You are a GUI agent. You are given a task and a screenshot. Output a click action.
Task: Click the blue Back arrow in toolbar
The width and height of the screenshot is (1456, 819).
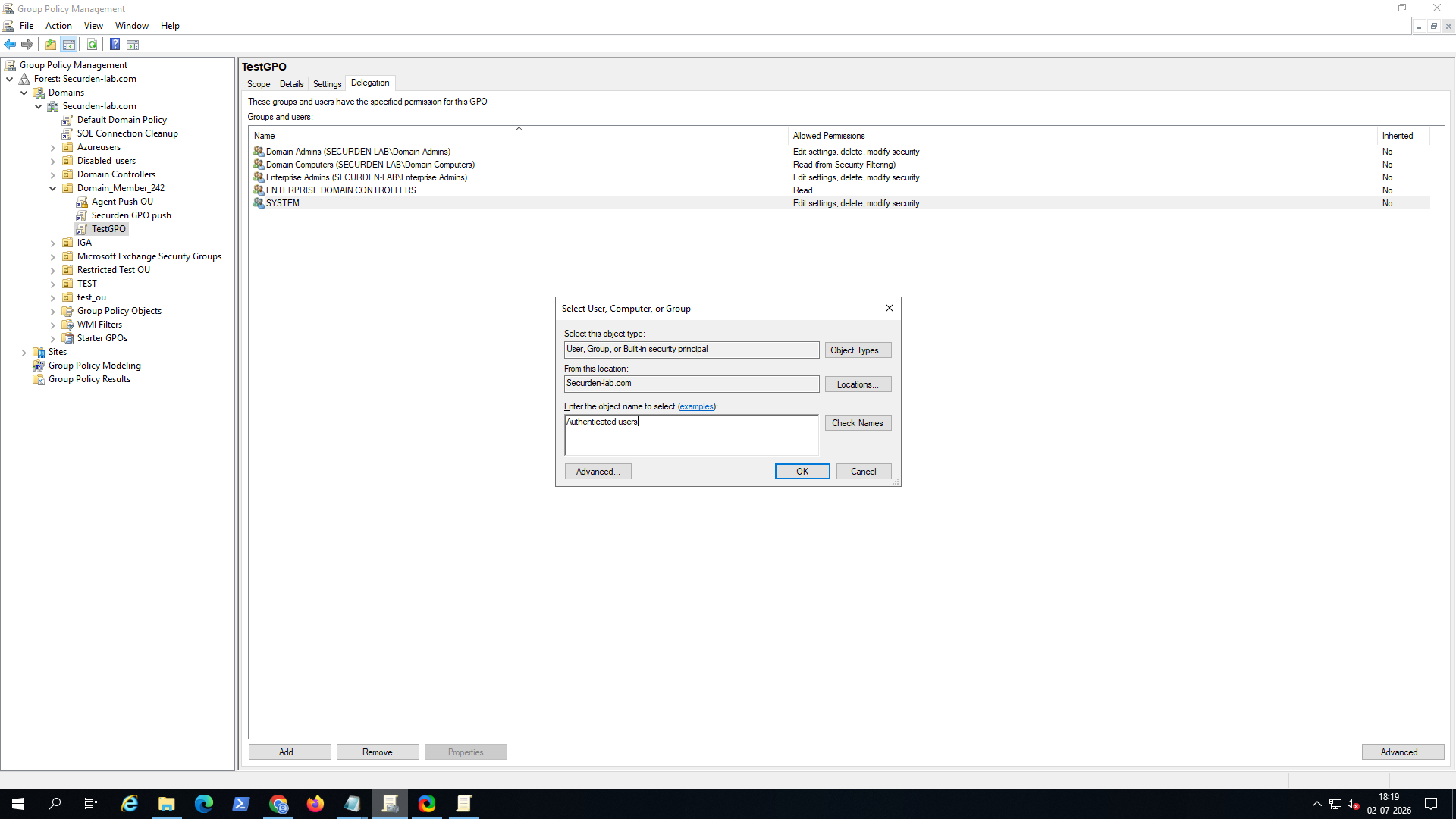[10, 45]
